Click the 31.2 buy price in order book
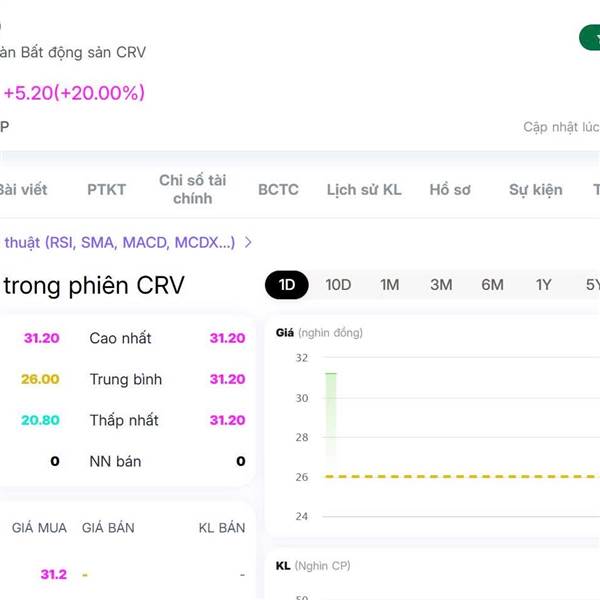 pyautogui.click(x=54, y=574)
